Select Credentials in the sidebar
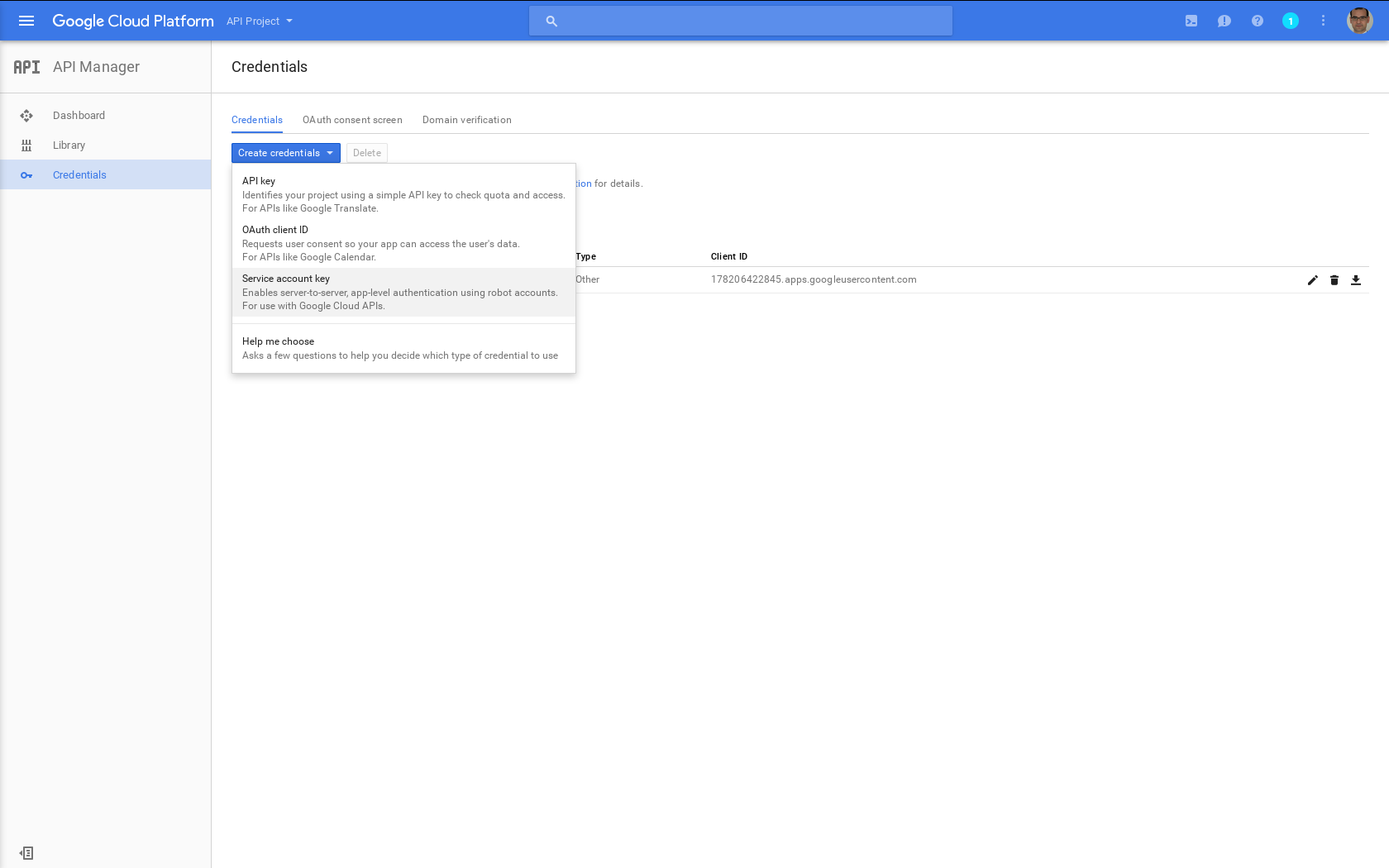1389x868 pixels. 106,175
